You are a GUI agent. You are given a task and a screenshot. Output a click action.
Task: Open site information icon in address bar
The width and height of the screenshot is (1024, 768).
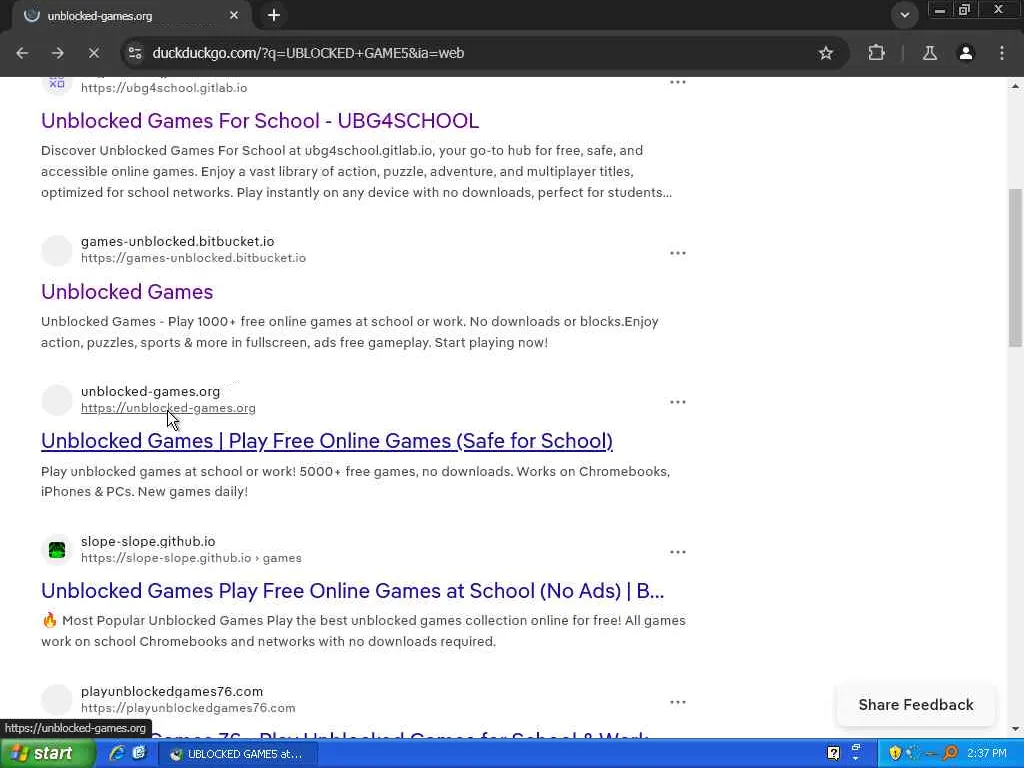tap(135, 53)
